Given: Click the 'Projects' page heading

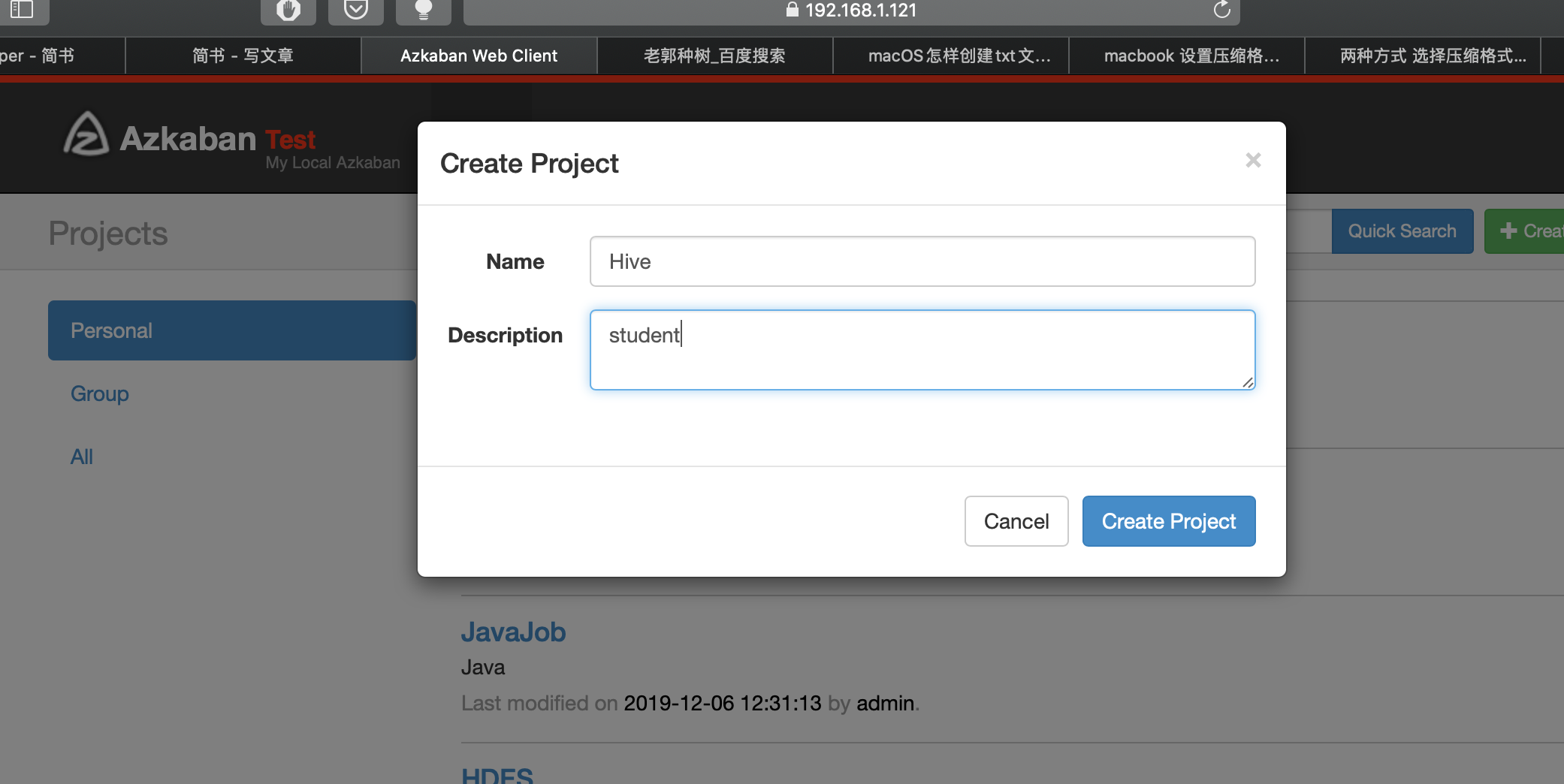Looking at the screenshot, I should tap(108, 233).
